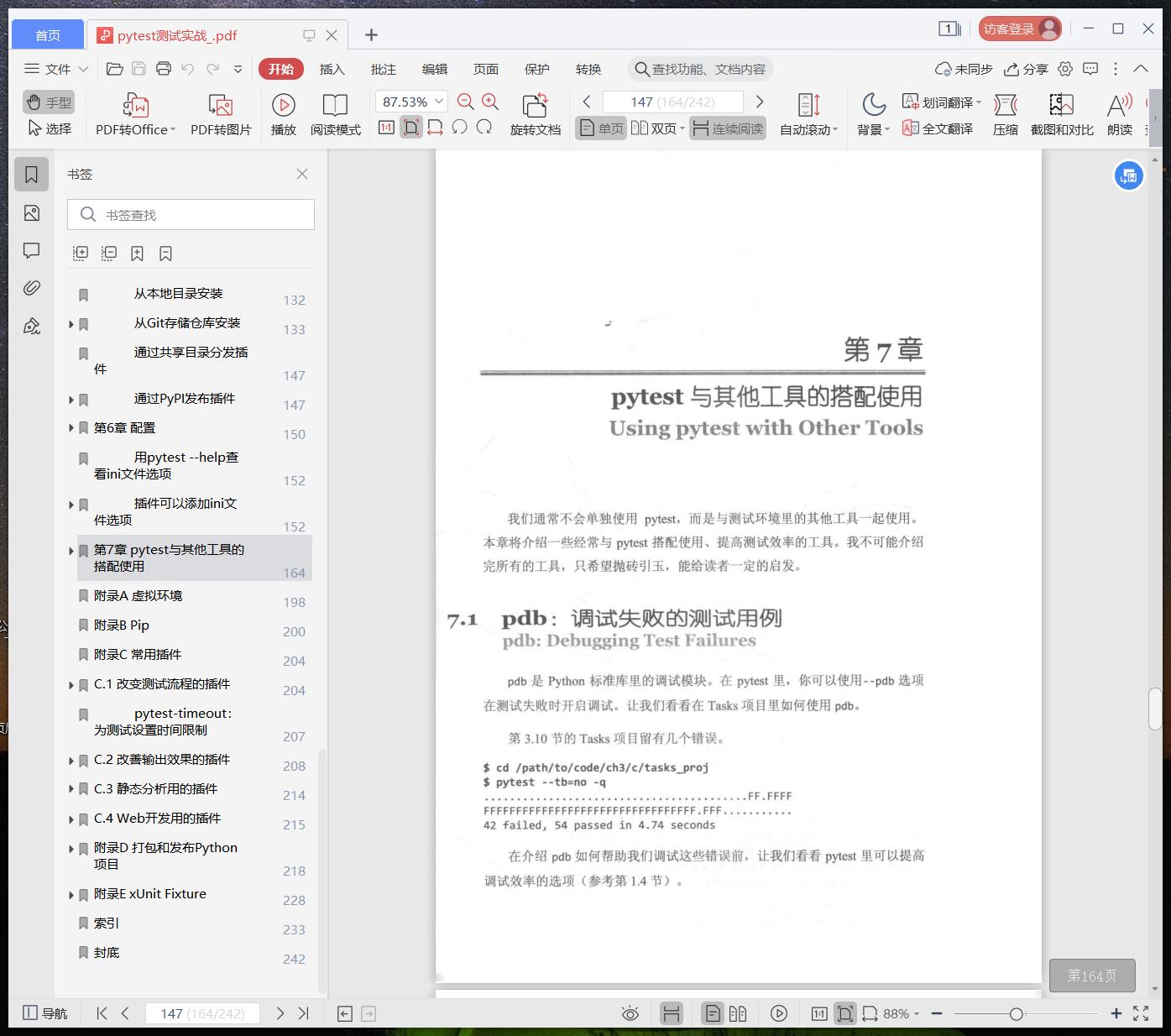Click the open file folder icon
The height and width of the screenshot is (1036, 1171).
pos(115,69)
